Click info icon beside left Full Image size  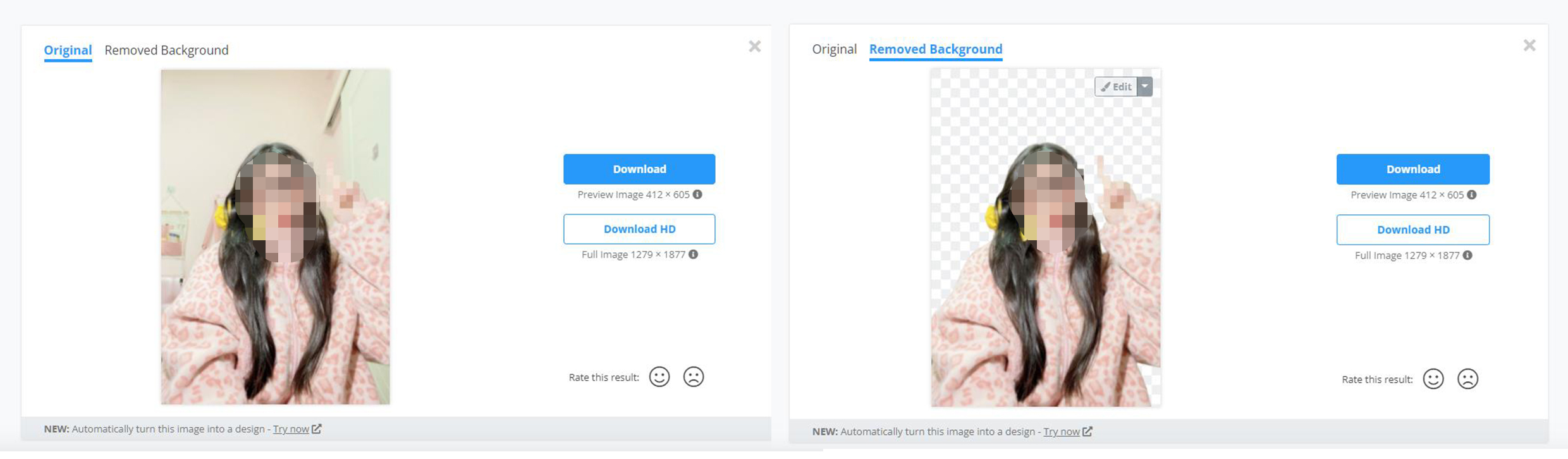click(693, 254)
